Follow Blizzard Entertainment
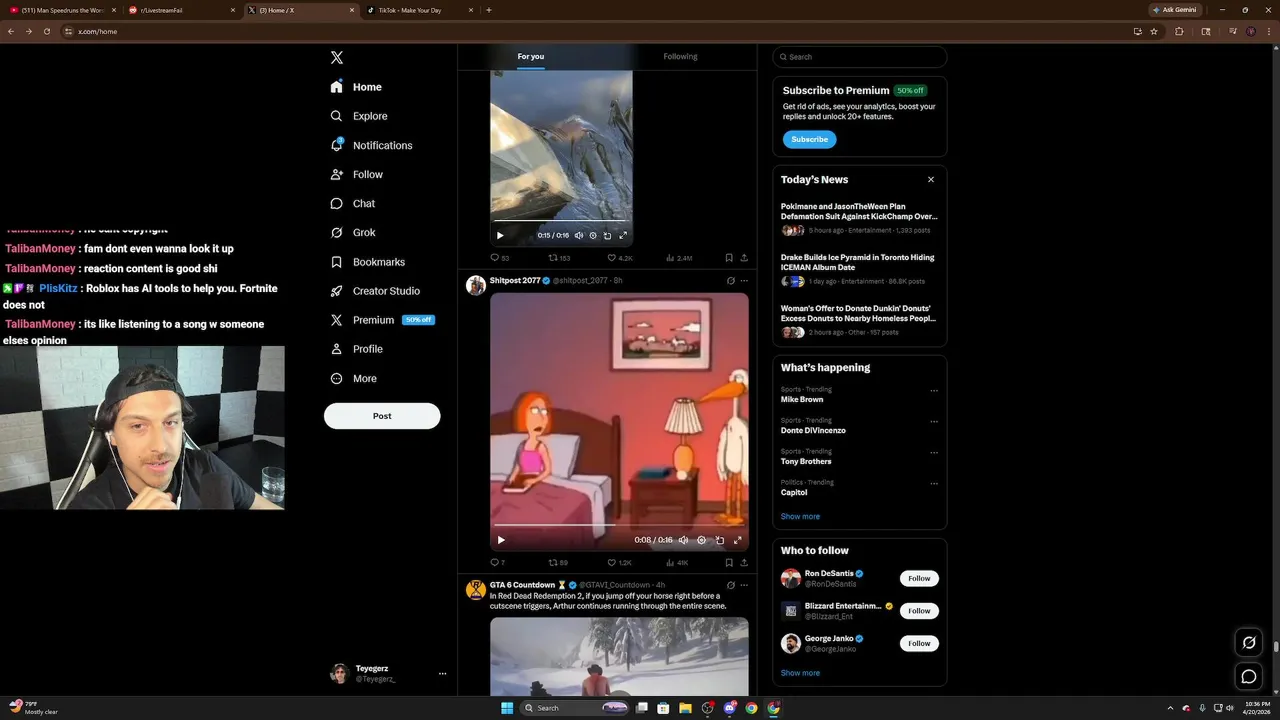Image resolution: width=1280 pixels, height=720 pixels. [919, 611]
